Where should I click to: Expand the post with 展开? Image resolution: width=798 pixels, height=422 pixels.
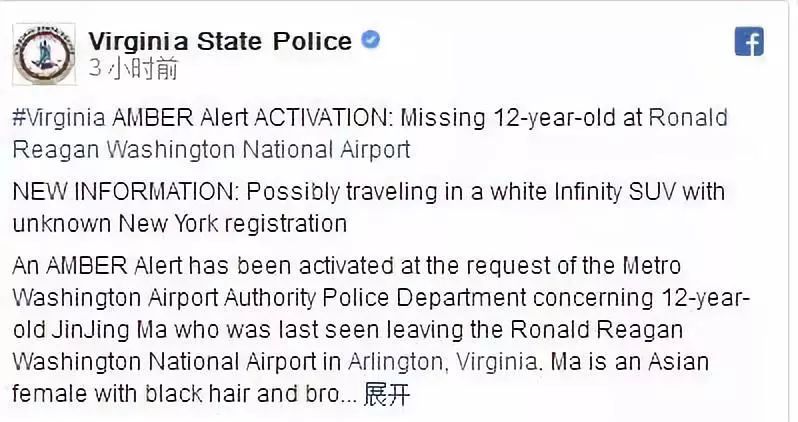pos(386,395)
